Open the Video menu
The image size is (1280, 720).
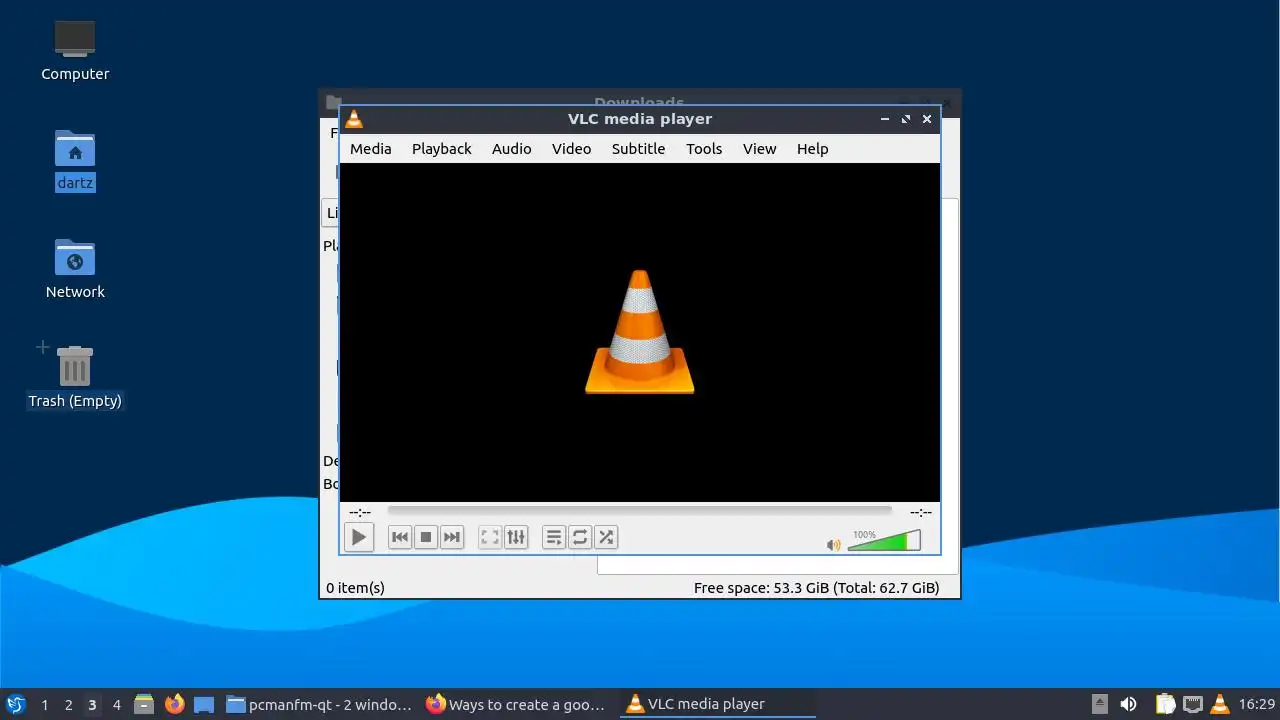coord(571,148)
